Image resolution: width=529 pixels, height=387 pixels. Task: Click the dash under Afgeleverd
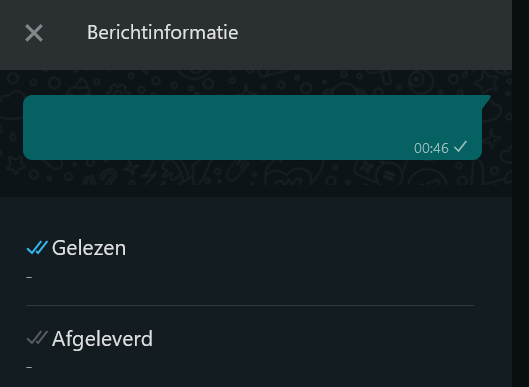[x=29, y=367]
